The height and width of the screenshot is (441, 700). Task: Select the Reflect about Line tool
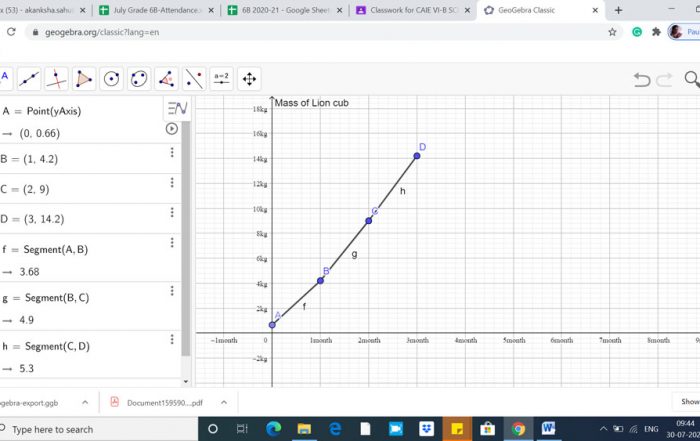(194, 79)
